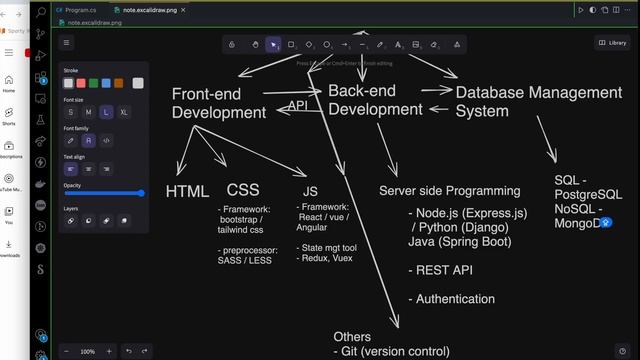Open the Library panel
Image resolution: width=640 pixels, height=360 pixels.
pyautogui.click(x=612, y=42)
